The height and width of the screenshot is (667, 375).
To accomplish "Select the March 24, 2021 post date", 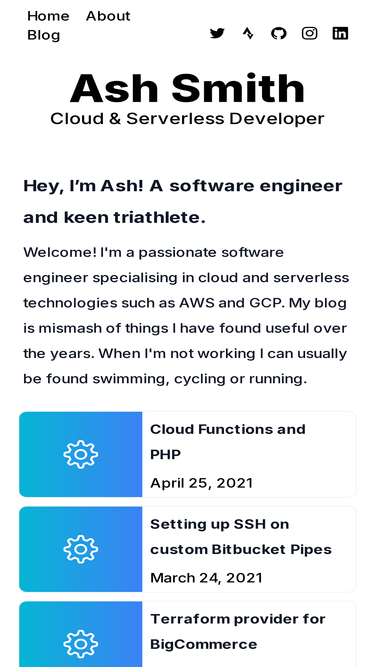I will [206, 578].
